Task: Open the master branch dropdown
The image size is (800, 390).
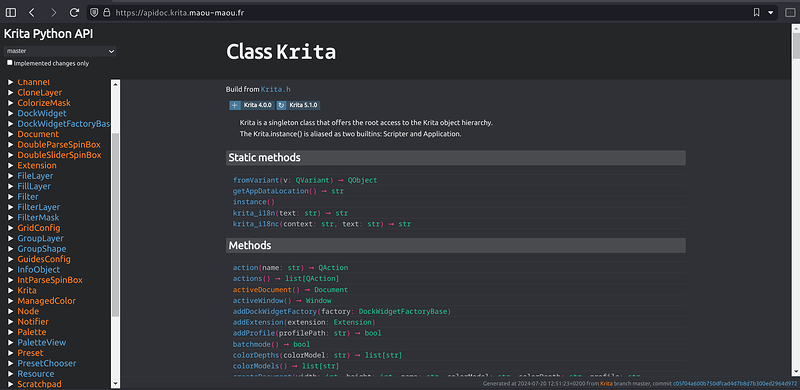Action: point(60,51)
